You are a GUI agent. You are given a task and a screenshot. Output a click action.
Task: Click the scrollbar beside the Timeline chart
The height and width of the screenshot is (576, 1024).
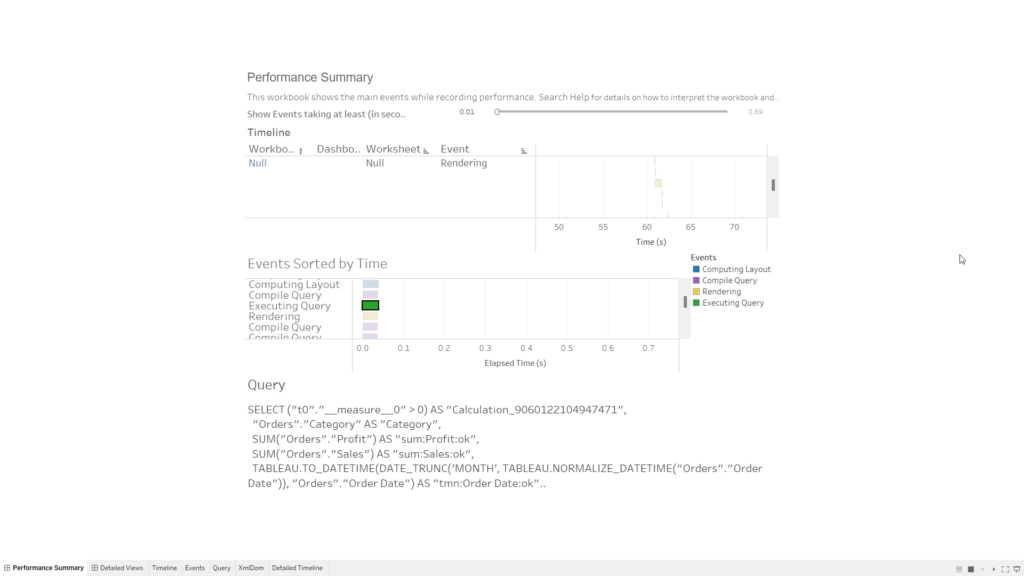coord(771,185)
